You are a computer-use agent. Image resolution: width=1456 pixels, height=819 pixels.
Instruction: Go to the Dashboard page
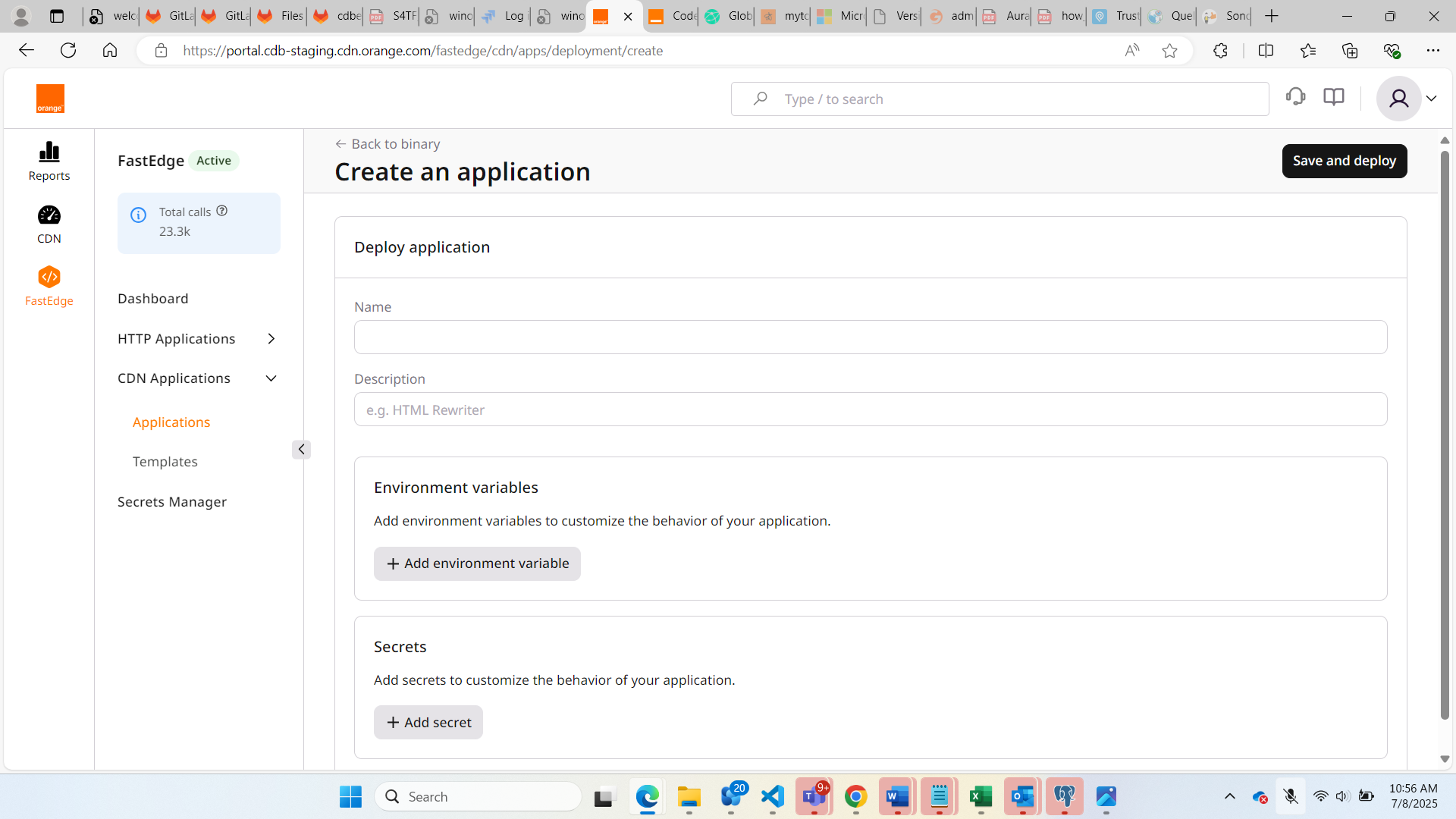(152, 299)
